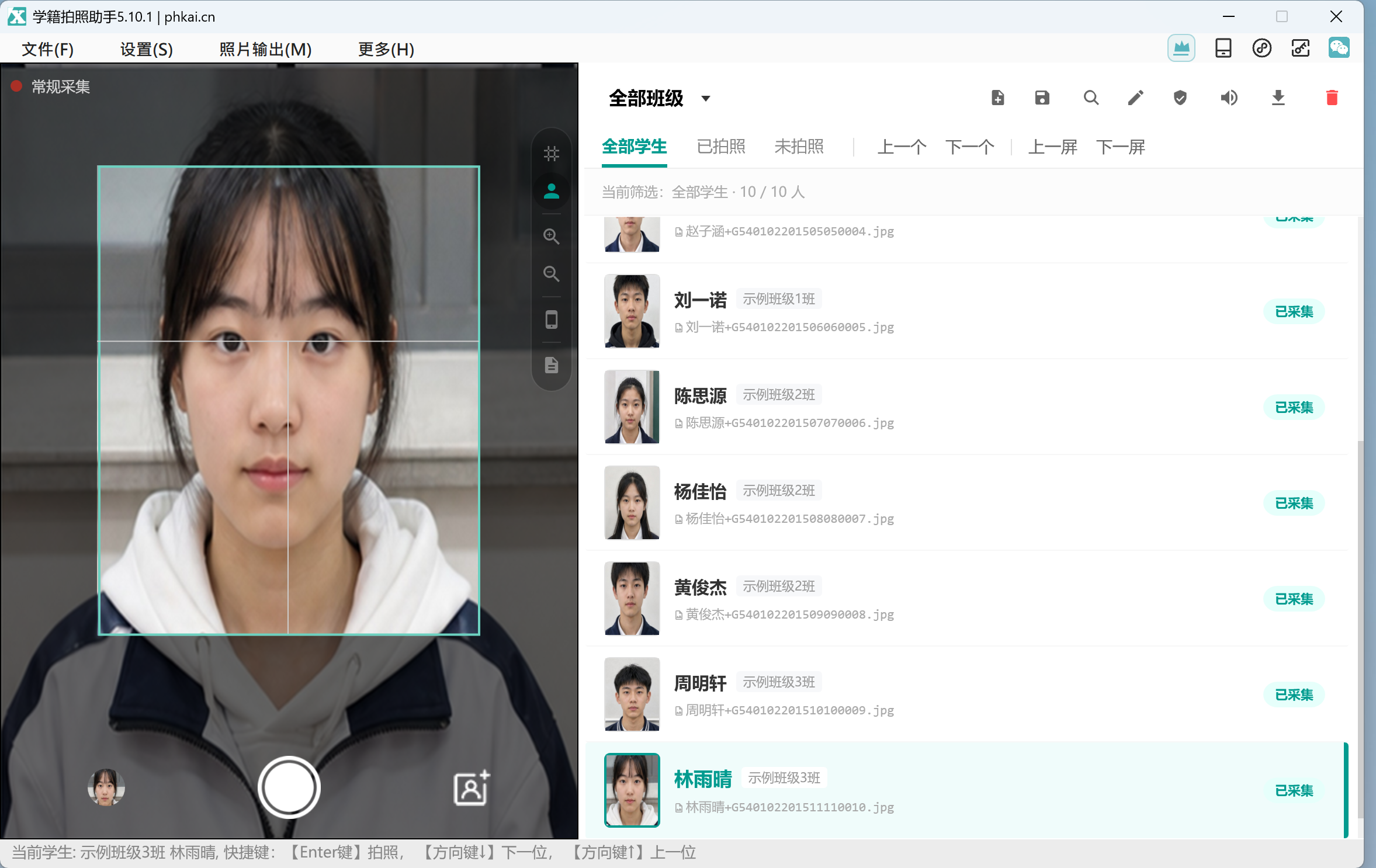Click 林雨晴's photo thumbnail

632,790
